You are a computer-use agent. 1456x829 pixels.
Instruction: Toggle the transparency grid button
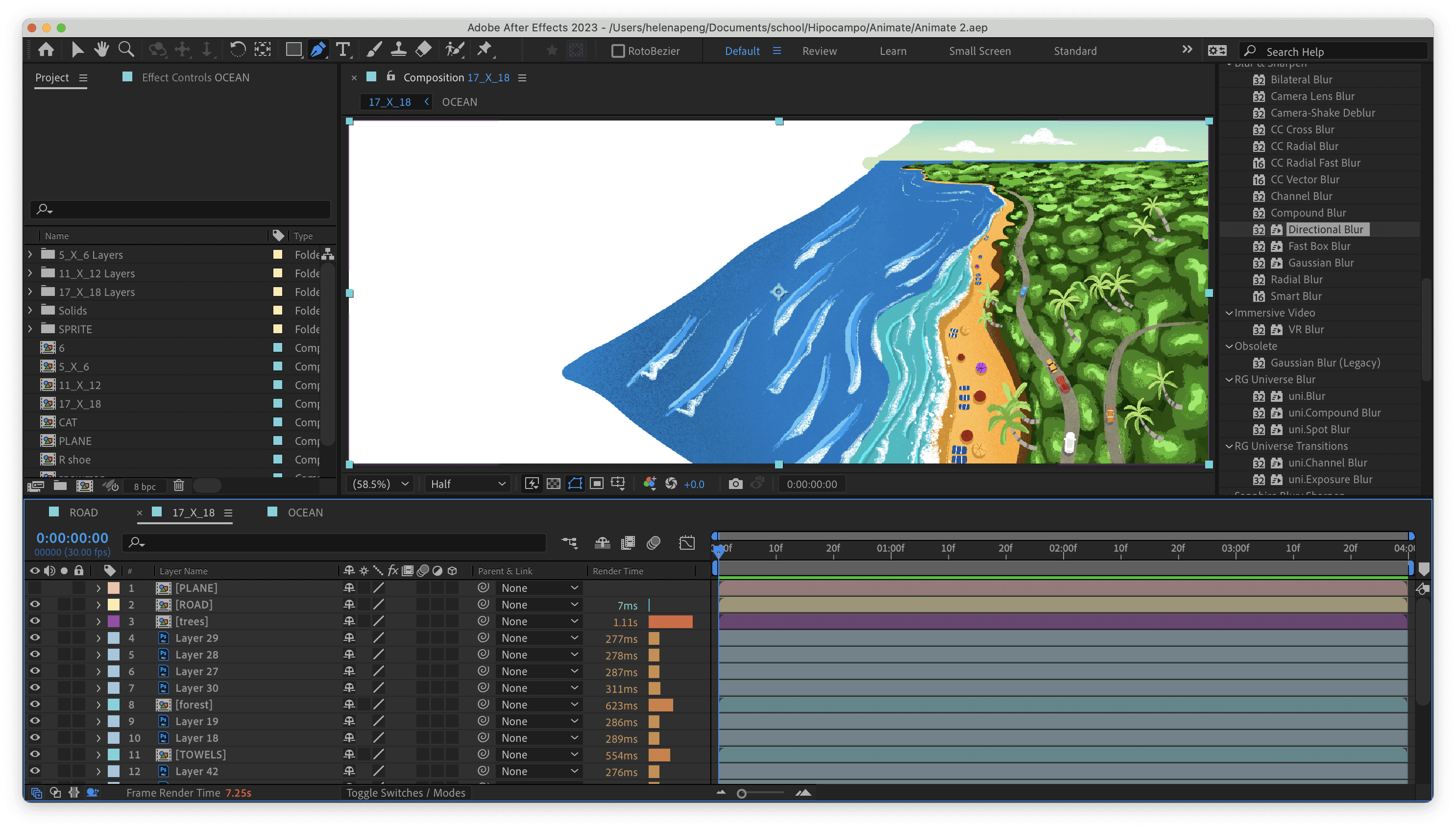click(x=553, y=484)
